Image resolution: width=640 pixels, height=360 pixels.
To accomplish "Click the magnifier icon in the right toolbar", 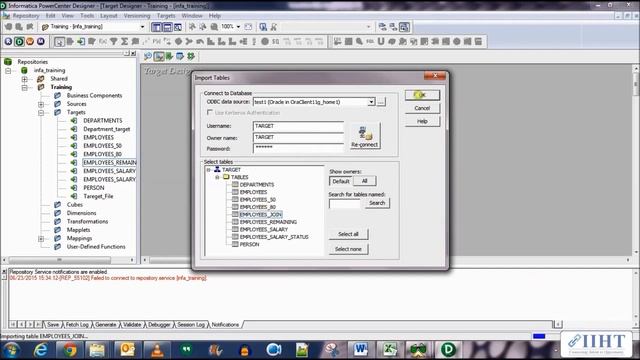I will point(359,41).
